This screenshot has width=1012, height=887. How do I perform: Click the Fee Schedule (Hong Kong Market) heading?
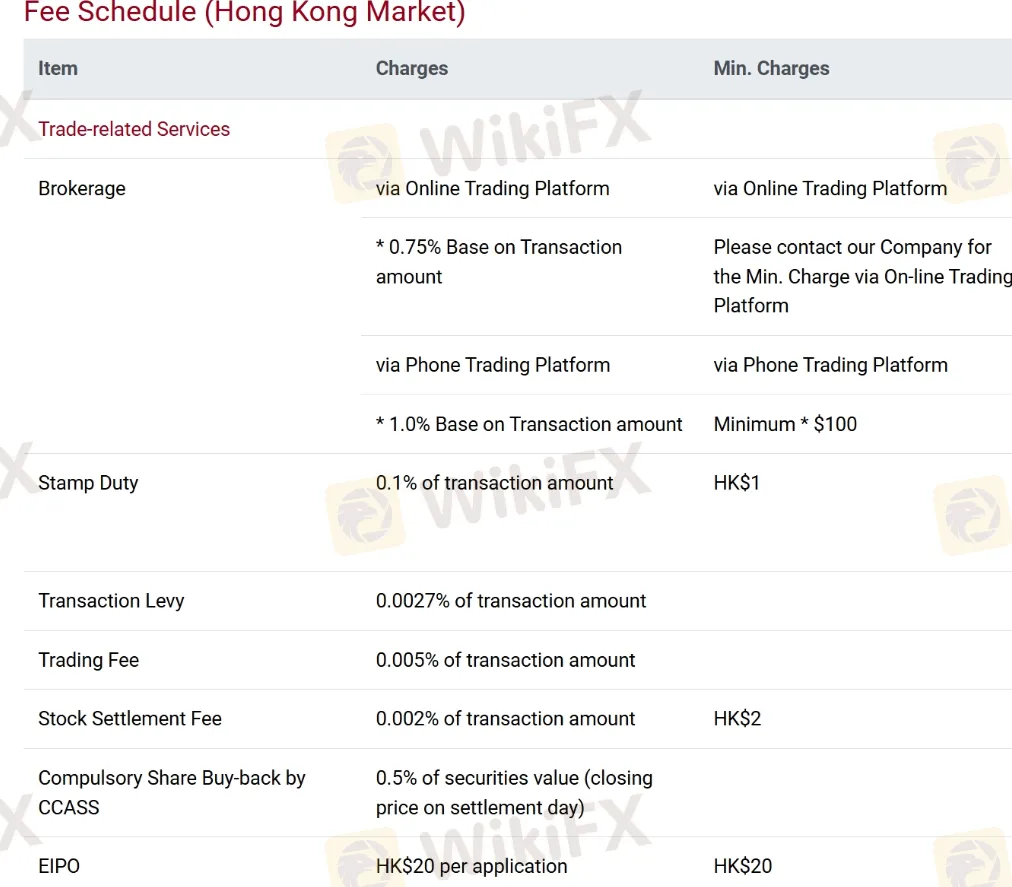tap(244, 14)
